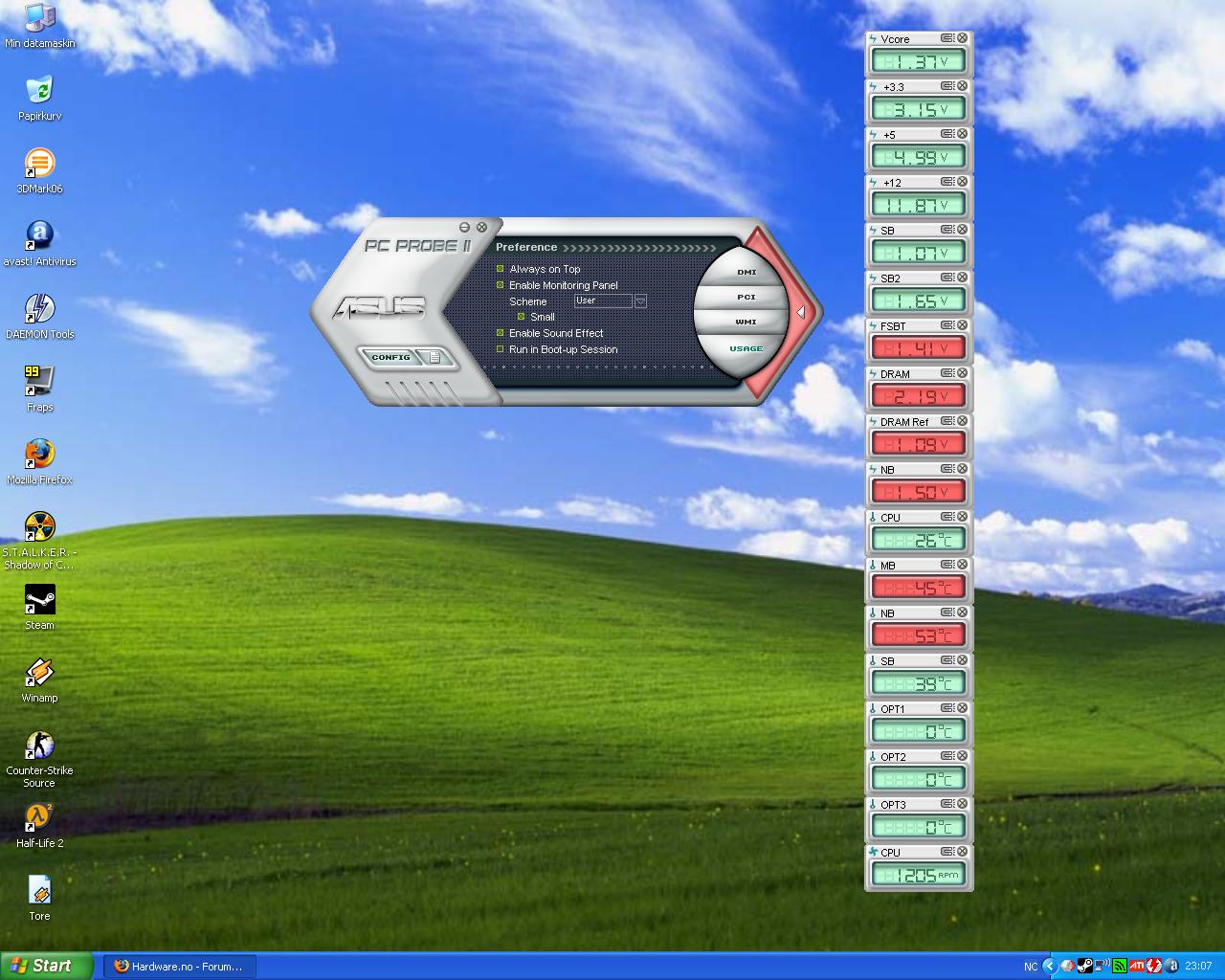1225x980 pixels.
Task: Open settings icon on DRAM Ref sensor
Action: (947, 421)
